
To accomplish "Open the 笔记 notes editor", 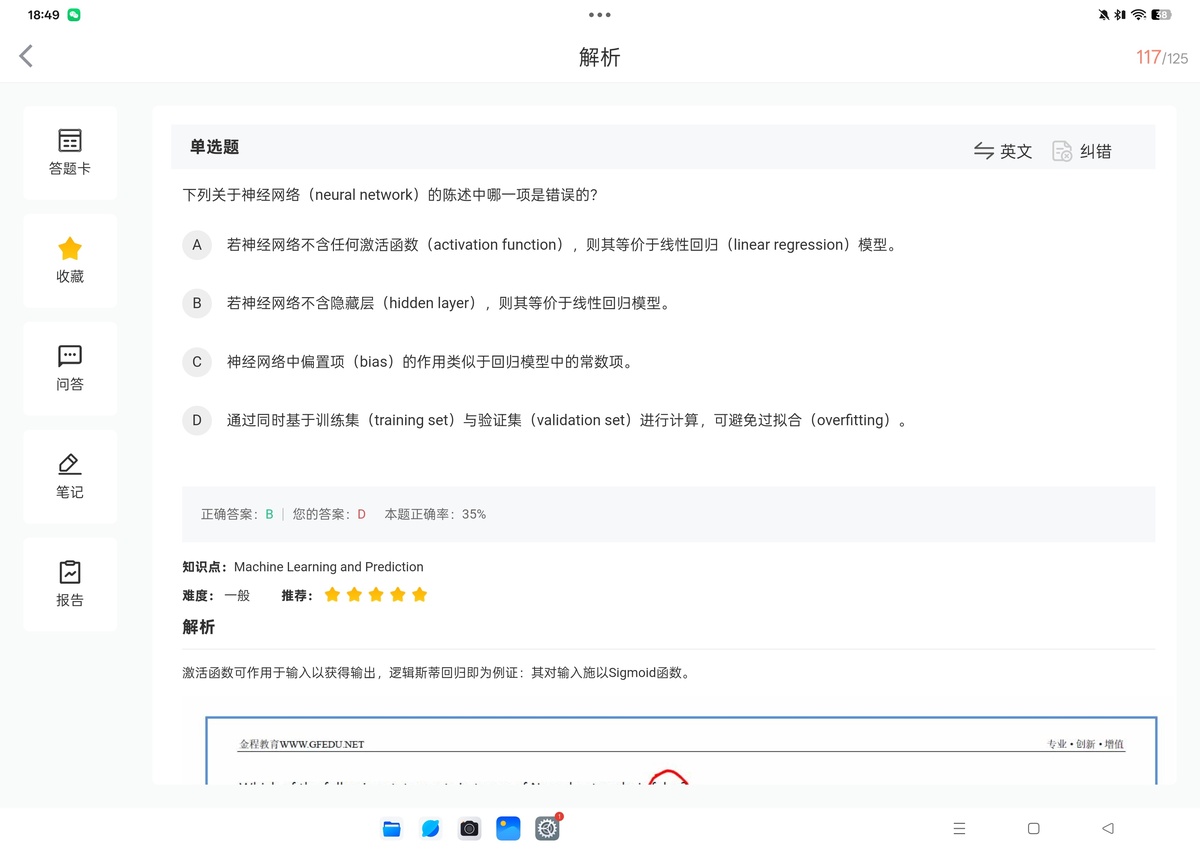I will point(70,476).
